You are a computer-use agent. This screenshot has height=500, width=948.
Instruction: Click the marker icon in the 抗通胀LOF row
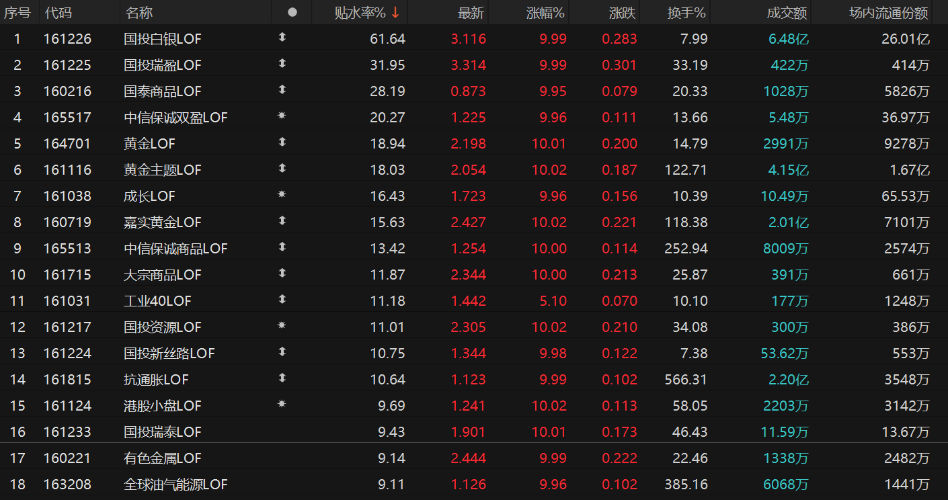[x=282, y=378]
